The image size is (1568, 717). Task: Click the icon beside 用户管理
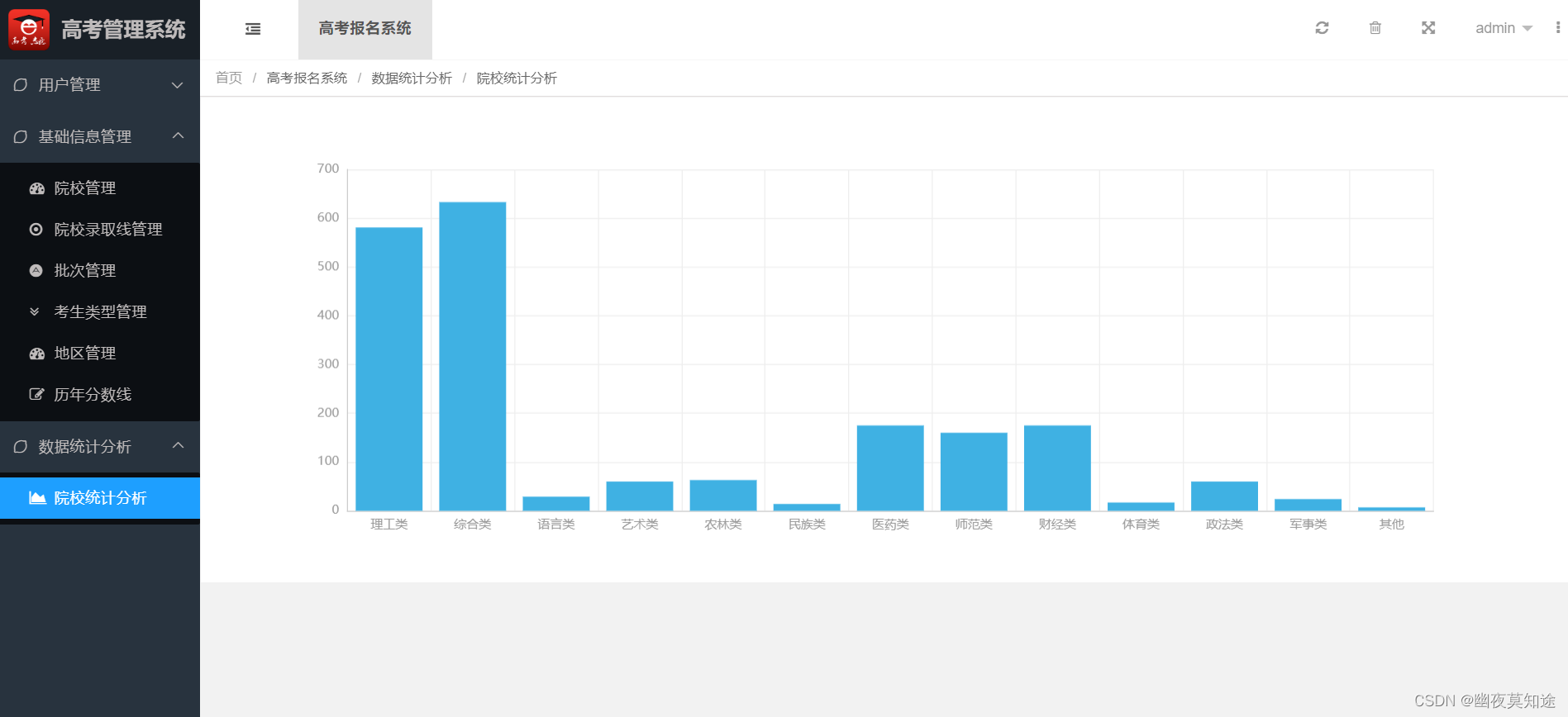click(21, 85)
